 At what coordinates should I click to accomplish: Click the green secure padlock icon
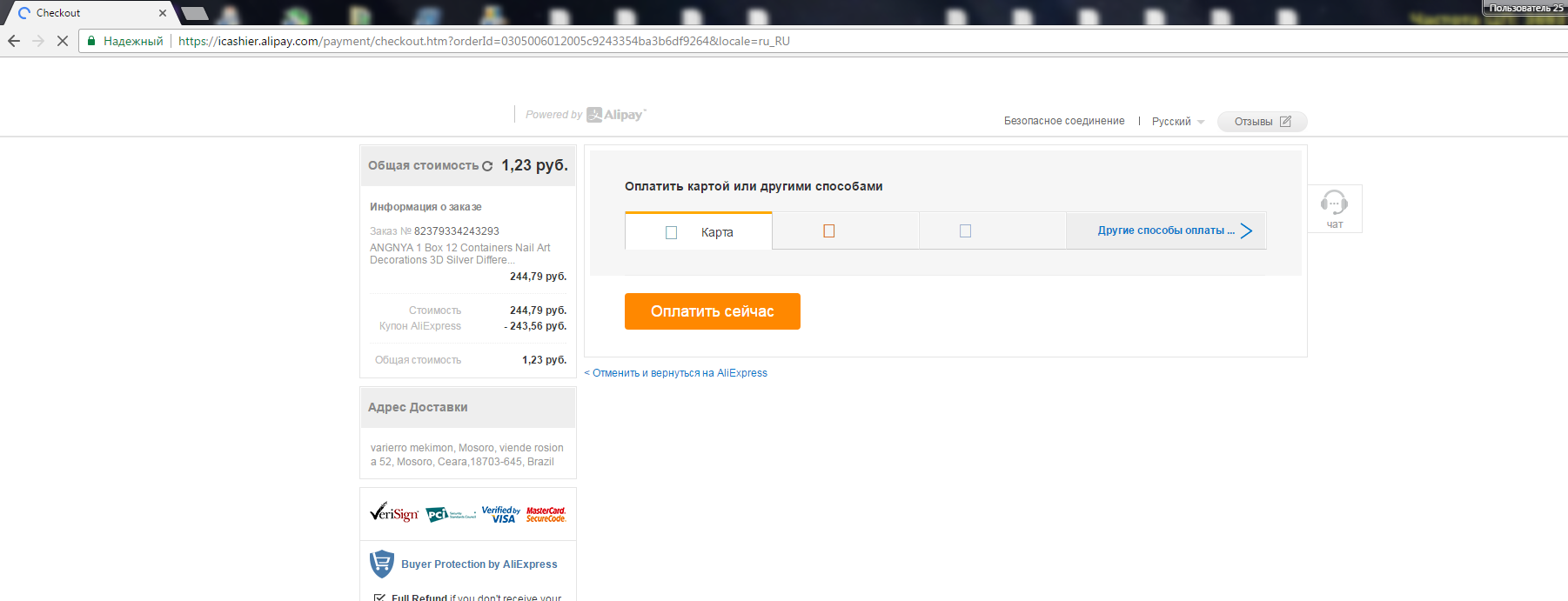91,41
